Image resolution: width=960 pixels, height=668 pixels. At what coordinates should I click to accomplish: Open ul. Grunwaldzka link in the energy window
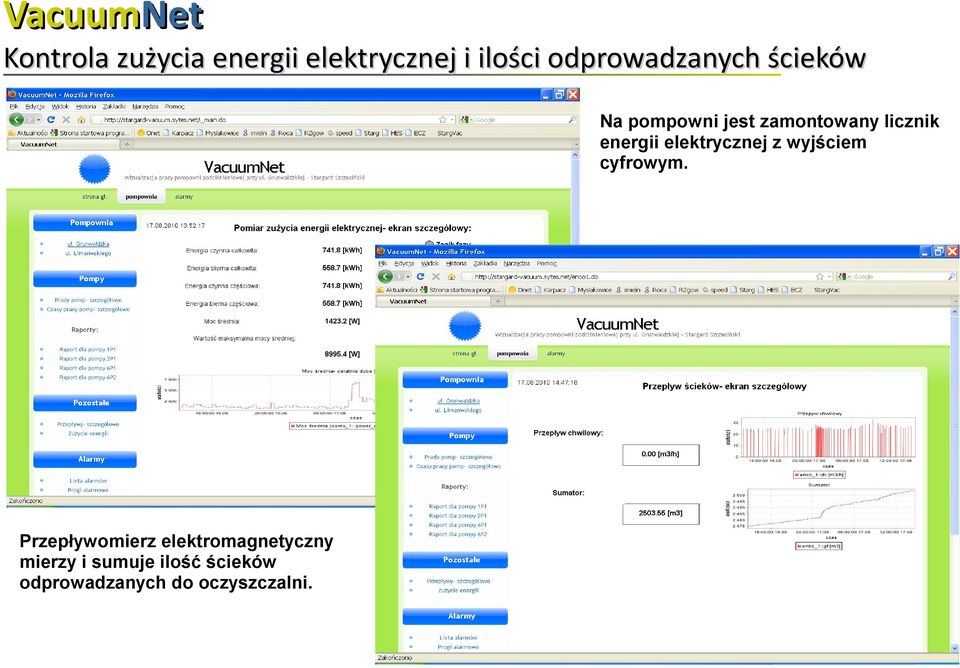coord(88,244)
